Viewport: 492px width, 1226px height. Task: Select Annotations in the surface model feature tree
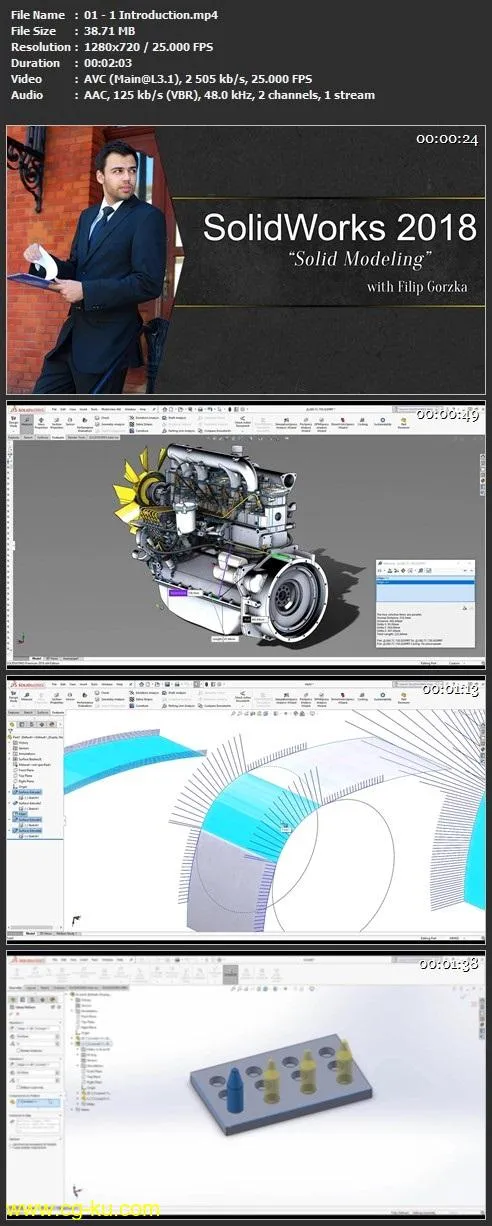26,753
